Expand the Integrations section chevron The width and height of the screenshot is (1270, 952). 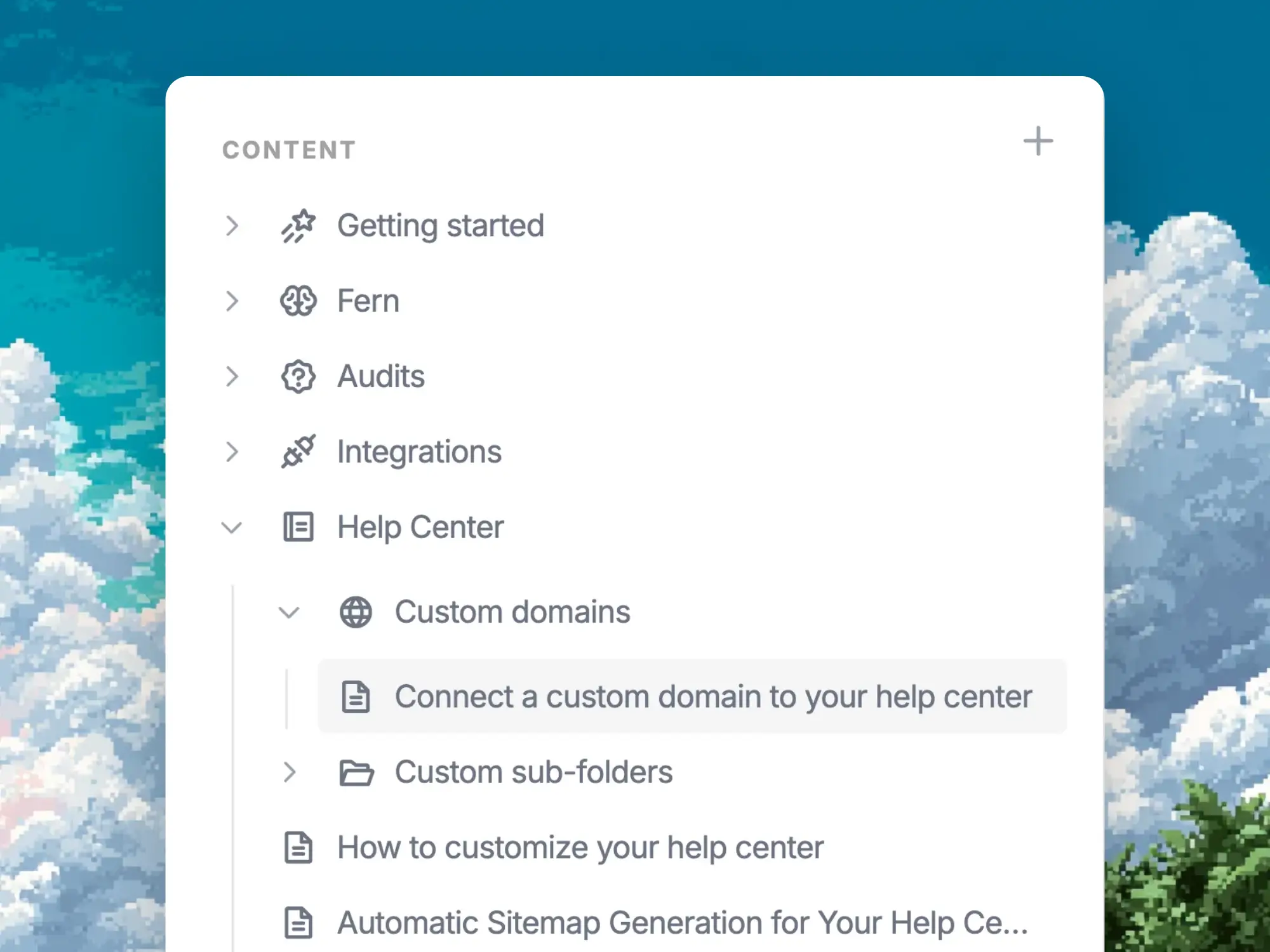coord(232,452)
